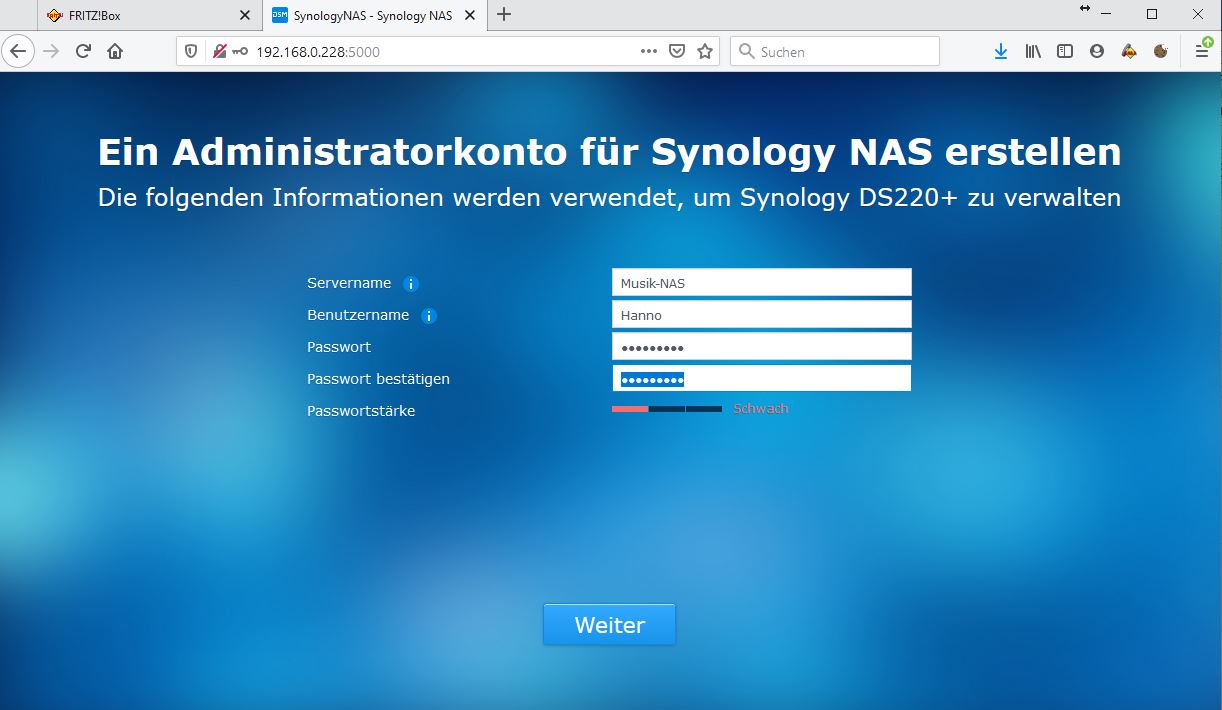
Task: Focus the Passwort field
Action: click(762, 347)
